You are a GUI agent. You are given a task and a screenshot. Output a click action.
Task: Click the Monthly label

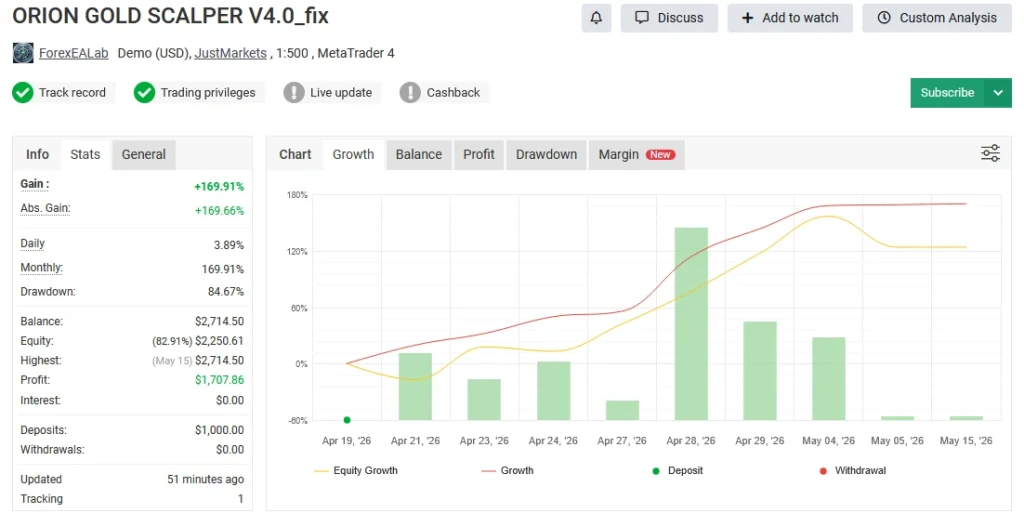tap(42, 268)
